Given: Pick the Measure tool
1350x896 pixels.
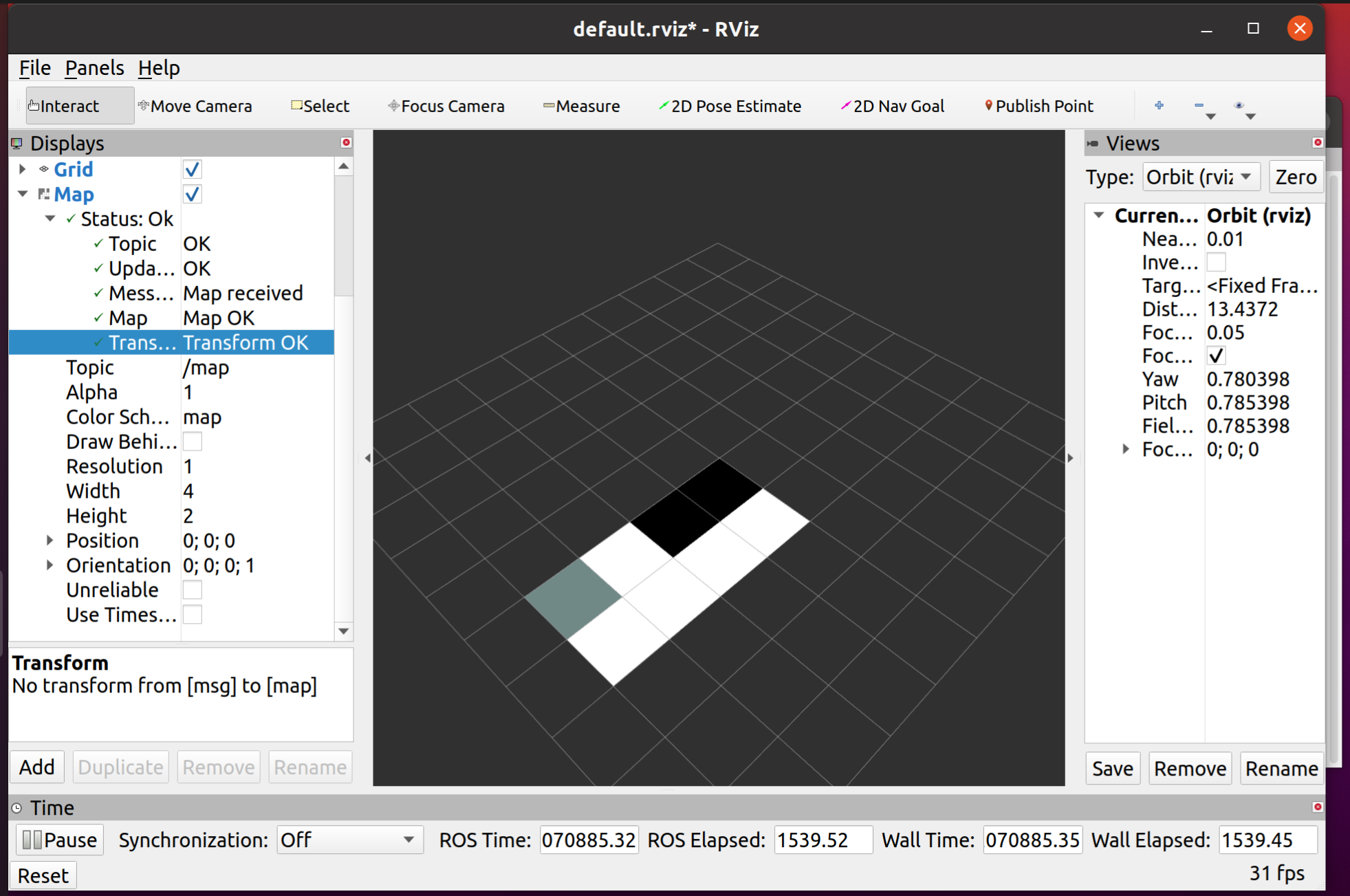Looking at the screenshot, I should tap(582, 106).
